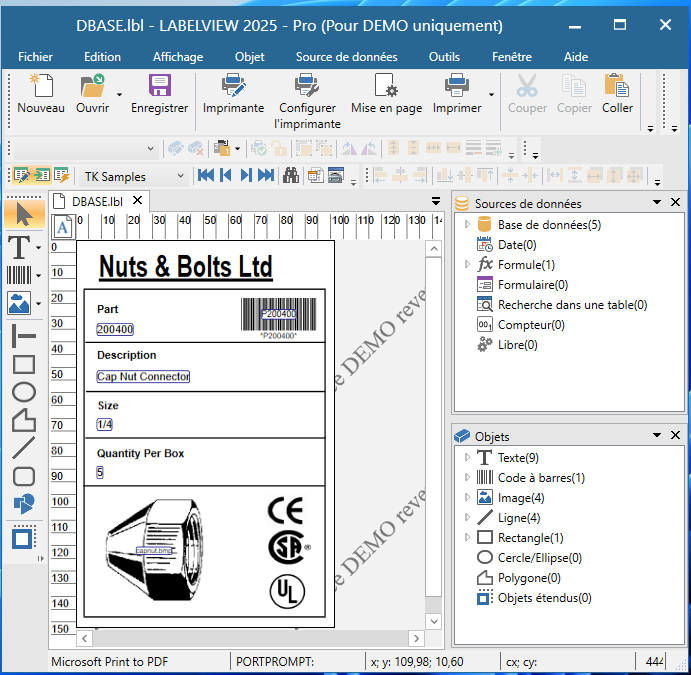Click the Imprimante printer selection icon
Viewport: 691px width, 675px height.
(234, 85)
